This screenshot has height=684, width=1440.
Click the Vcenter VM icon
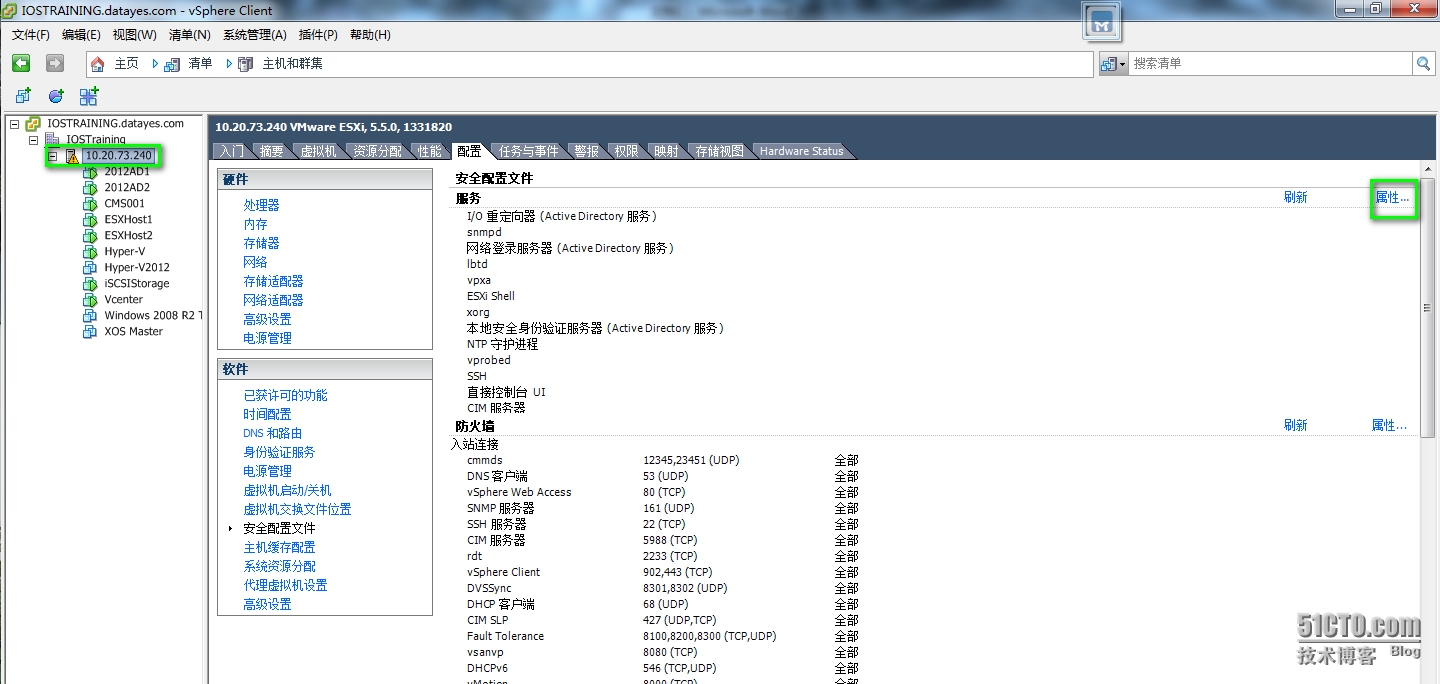tap(91, 300)
